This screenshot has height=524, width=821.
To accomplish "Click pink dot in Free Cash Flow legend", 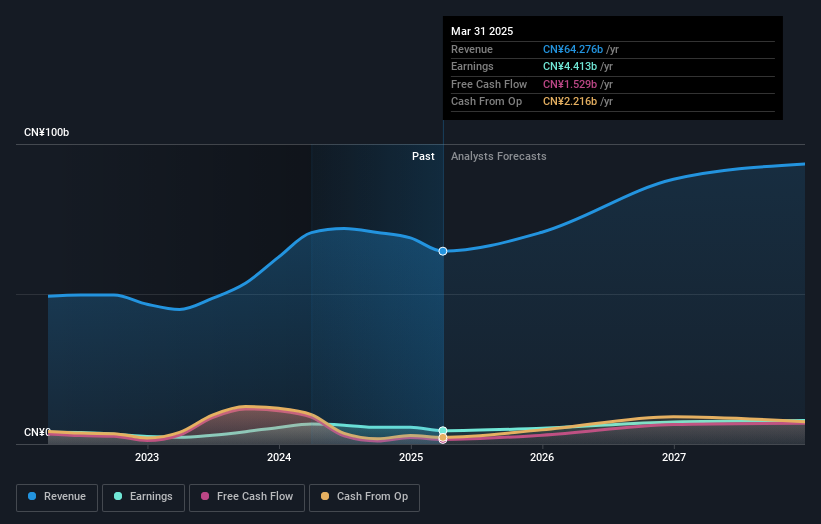I will (x=206, y=496).
